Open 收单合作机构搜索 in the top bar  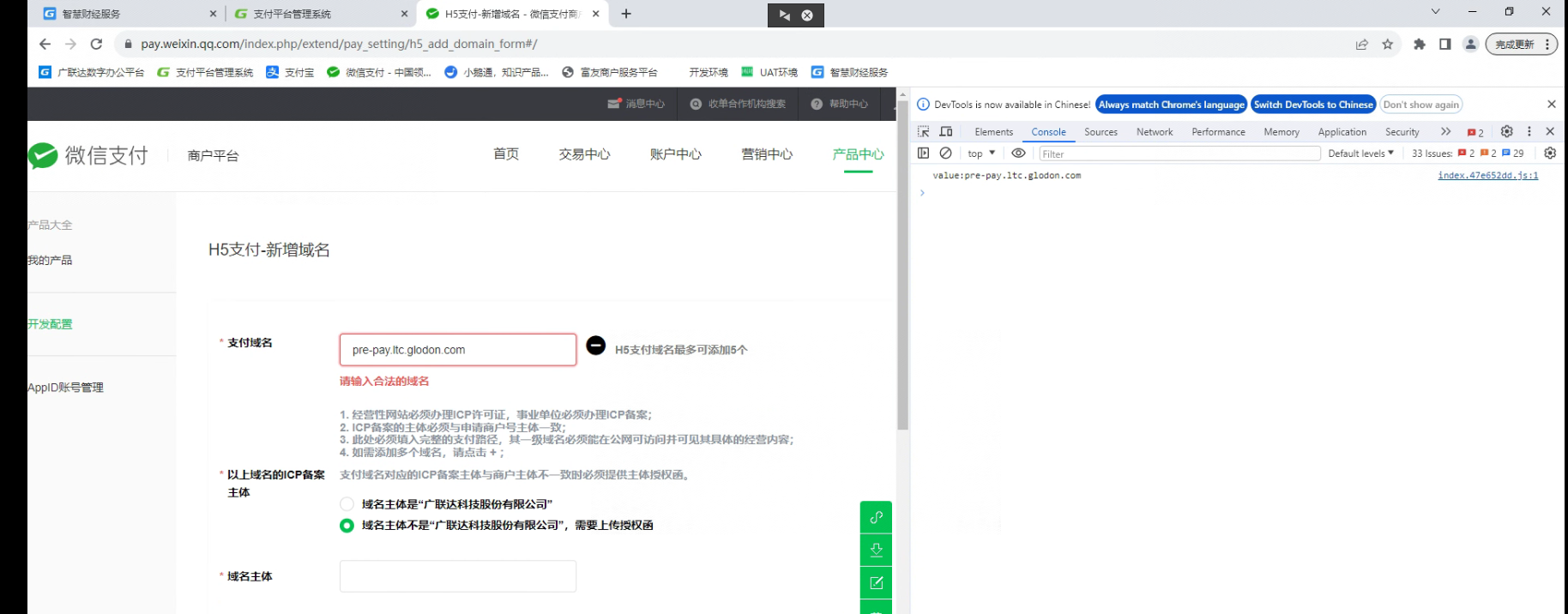[x=738, y=104]
